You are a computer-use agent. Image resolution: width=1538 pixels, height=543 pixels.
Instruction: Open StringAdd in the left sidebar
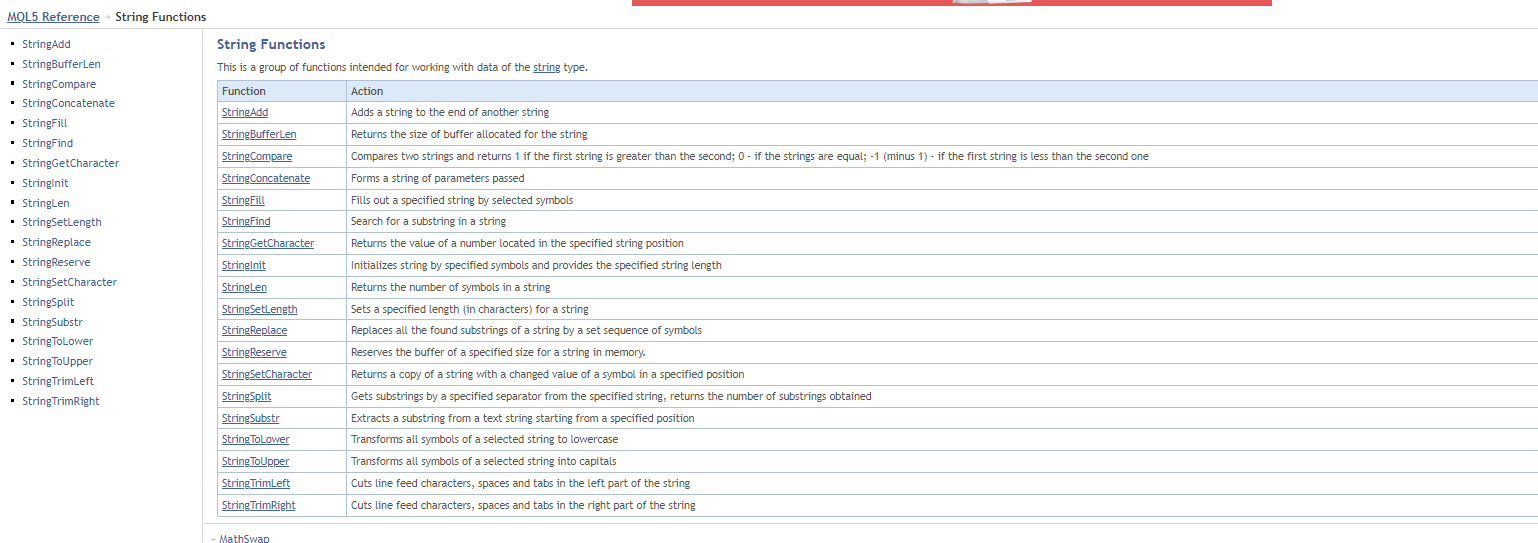click(x=46, y=44)
